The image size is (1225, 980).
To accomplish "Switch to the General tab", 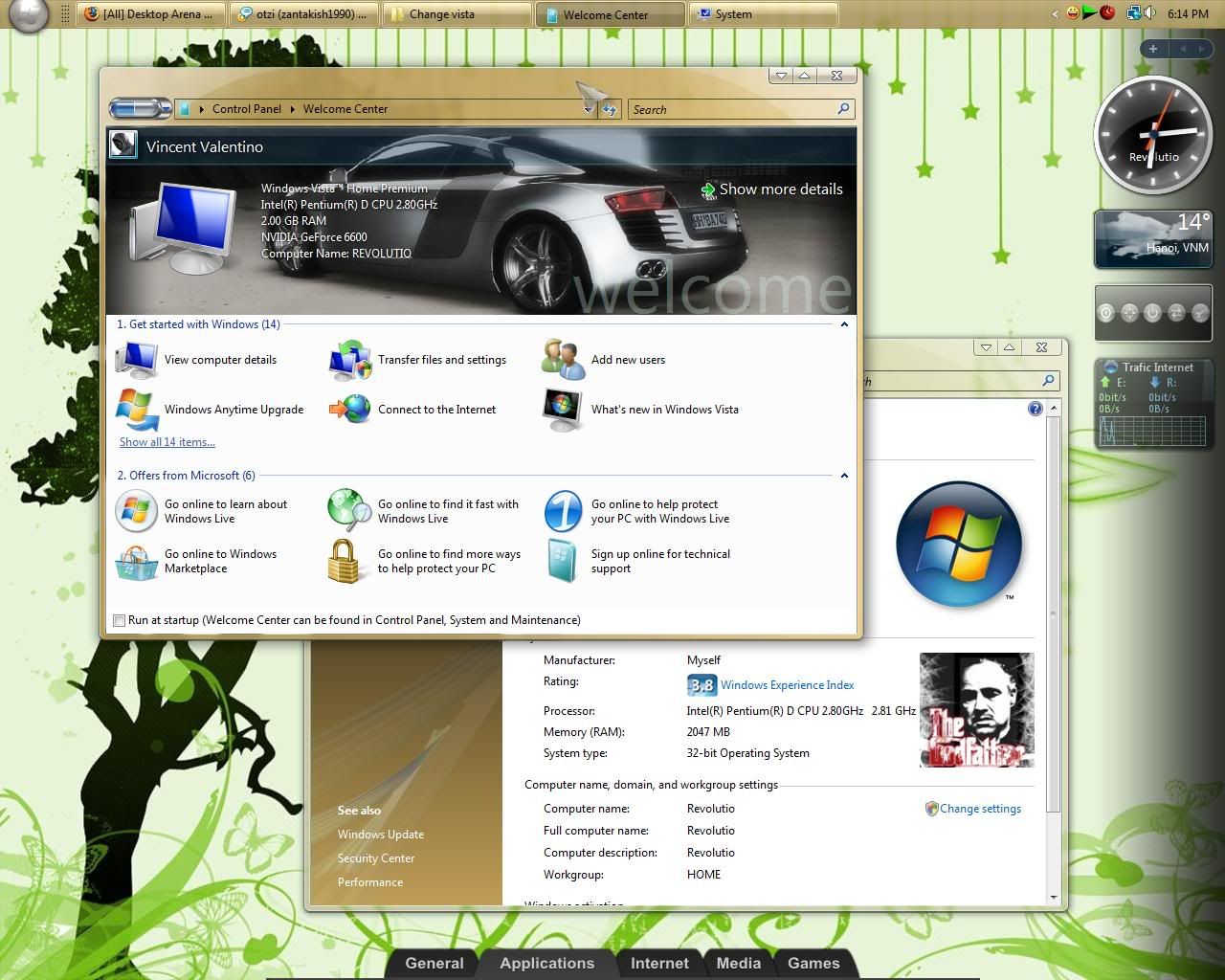I will [434, 964].
